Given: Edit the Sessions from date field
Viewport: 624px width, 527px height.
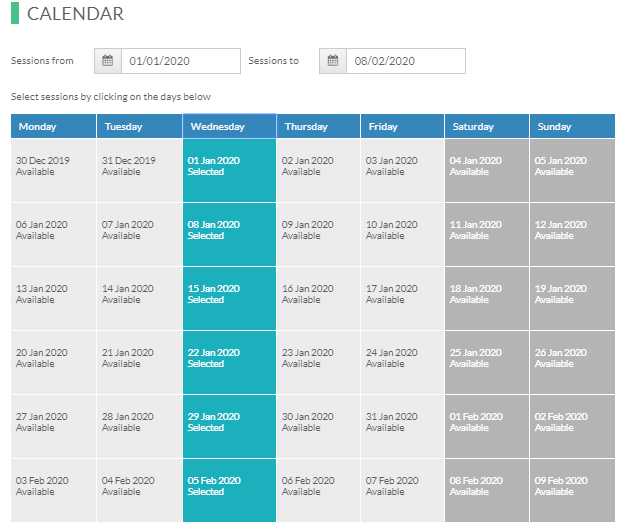Looking at the screenshot, I should [x=181, y=61].
